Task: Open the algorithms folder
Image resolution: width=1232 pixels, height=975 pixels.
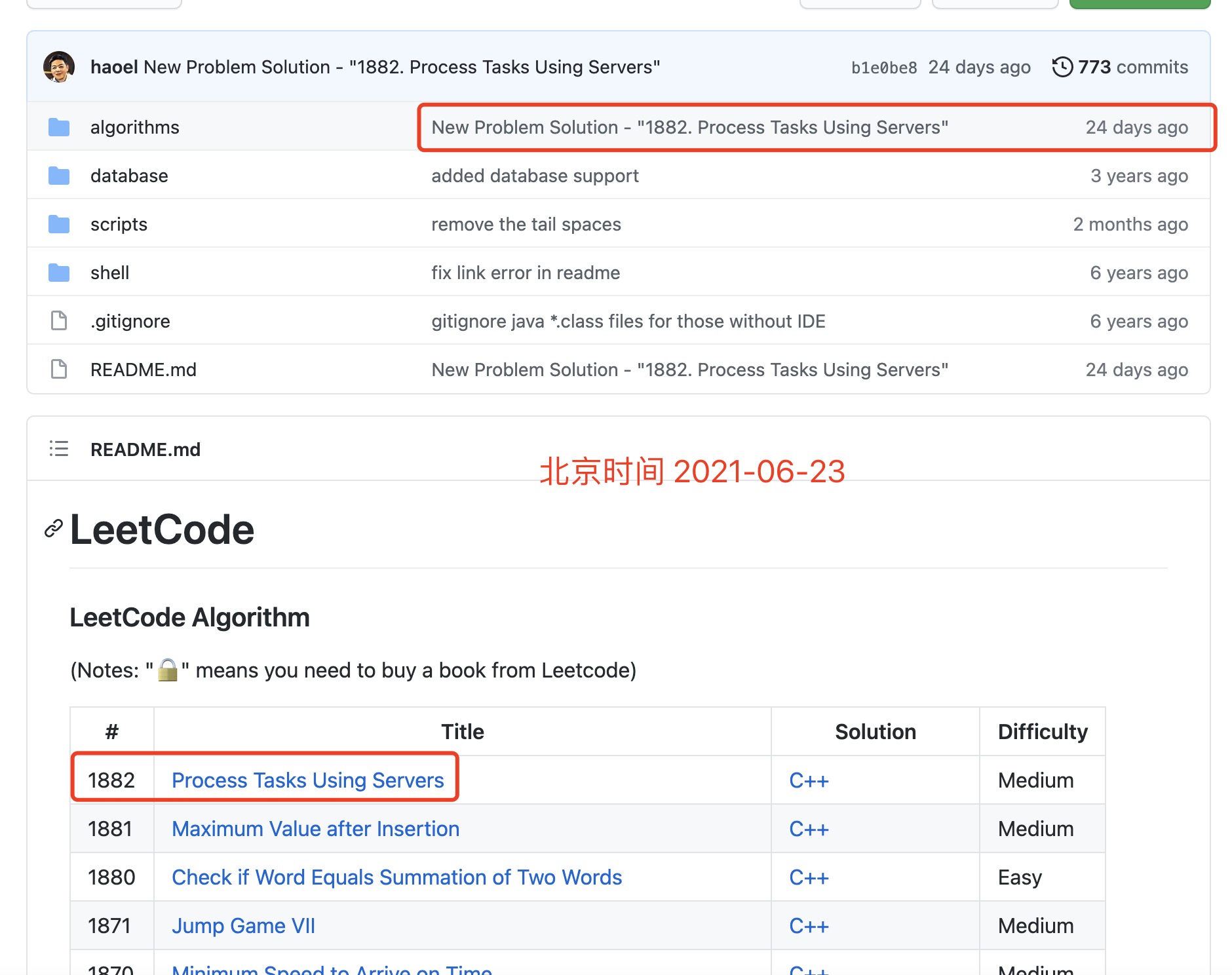Action: click(x=135, y=127)
